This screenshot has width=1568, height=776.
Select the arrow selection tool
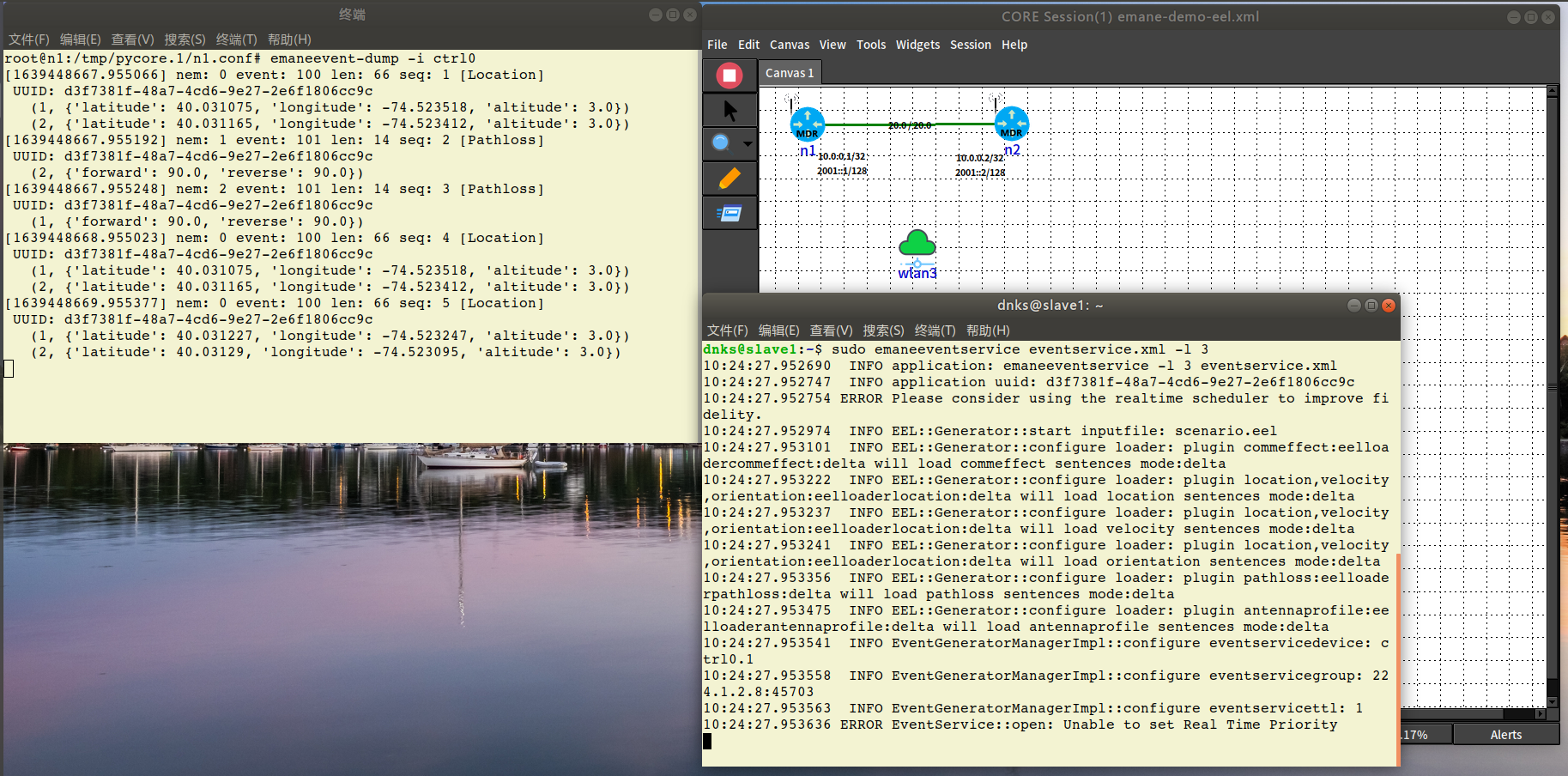coord(730,110)
